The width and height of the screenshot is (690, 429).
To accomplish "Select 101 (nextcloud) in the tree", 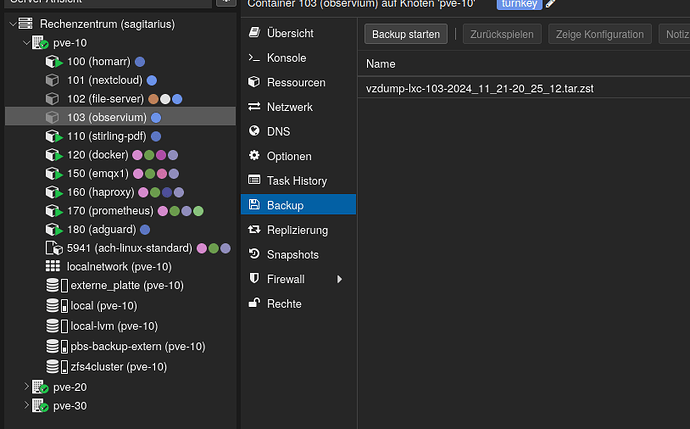I will click(121, 80).
